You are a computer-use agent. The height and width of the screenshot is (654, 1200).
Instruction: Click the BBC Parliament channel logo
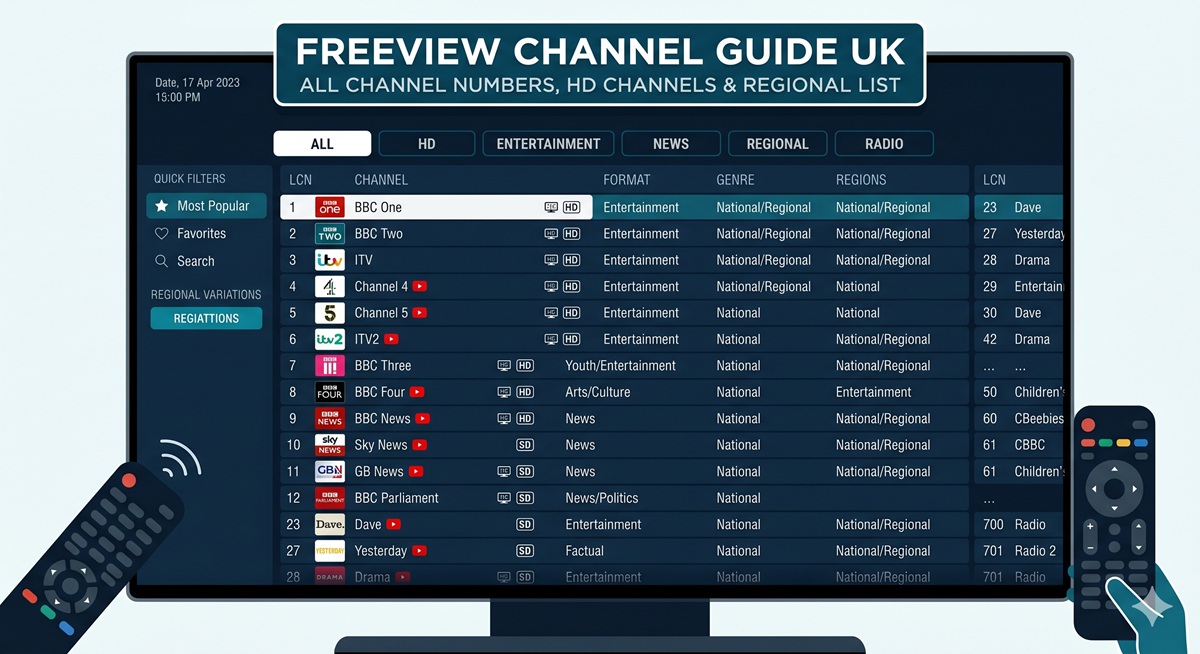point(330,498)
